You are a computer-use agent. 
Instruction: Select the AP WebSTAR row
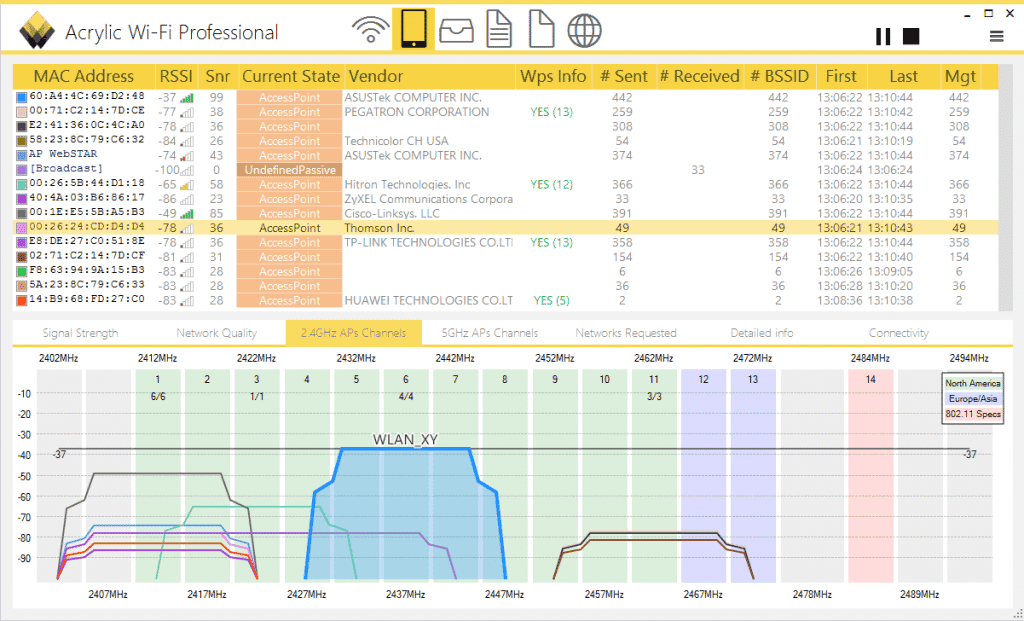coord(505,155)
